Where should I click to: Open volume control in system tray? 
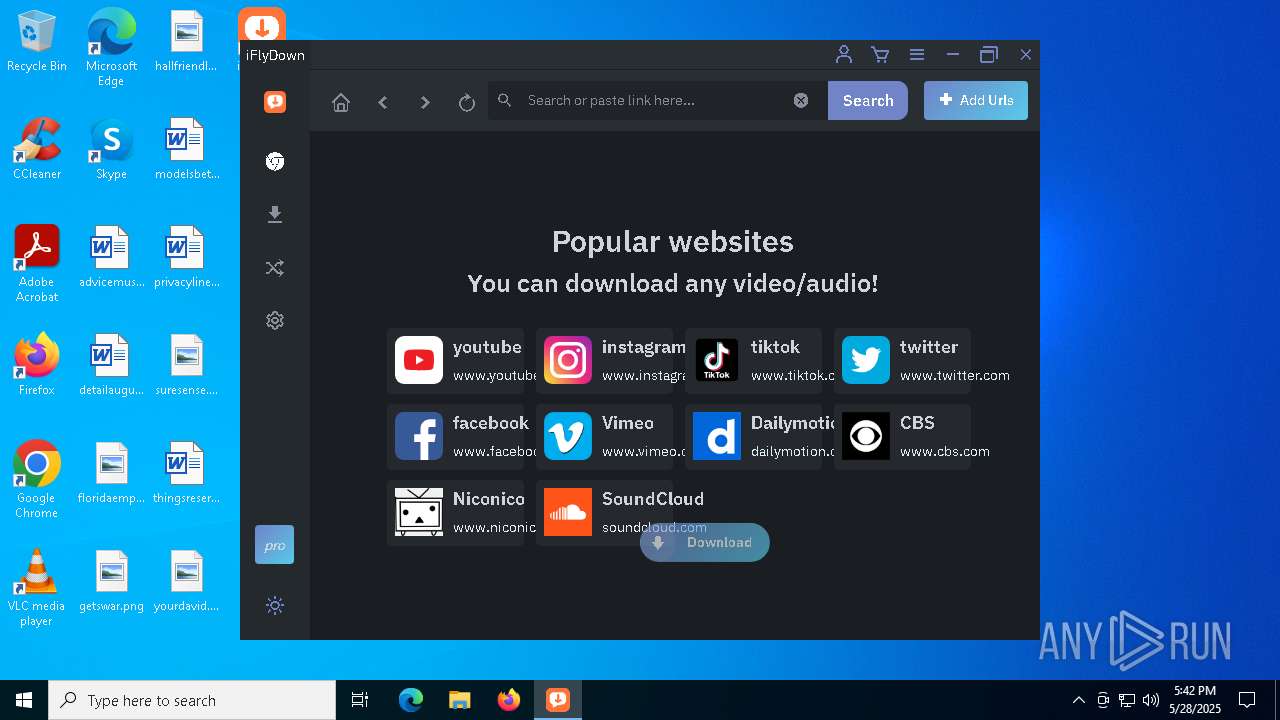click(1151, 700)
